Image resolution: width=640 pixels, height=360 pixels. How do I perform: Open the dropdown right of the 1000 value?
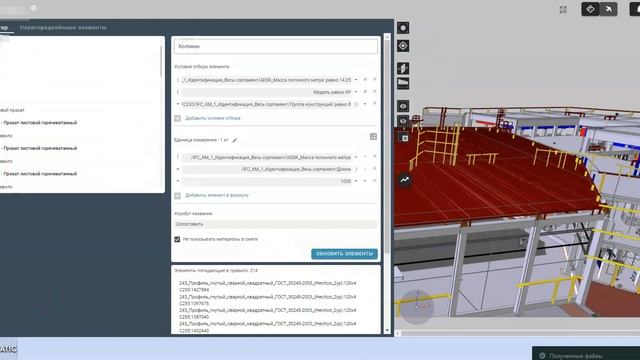356,181
